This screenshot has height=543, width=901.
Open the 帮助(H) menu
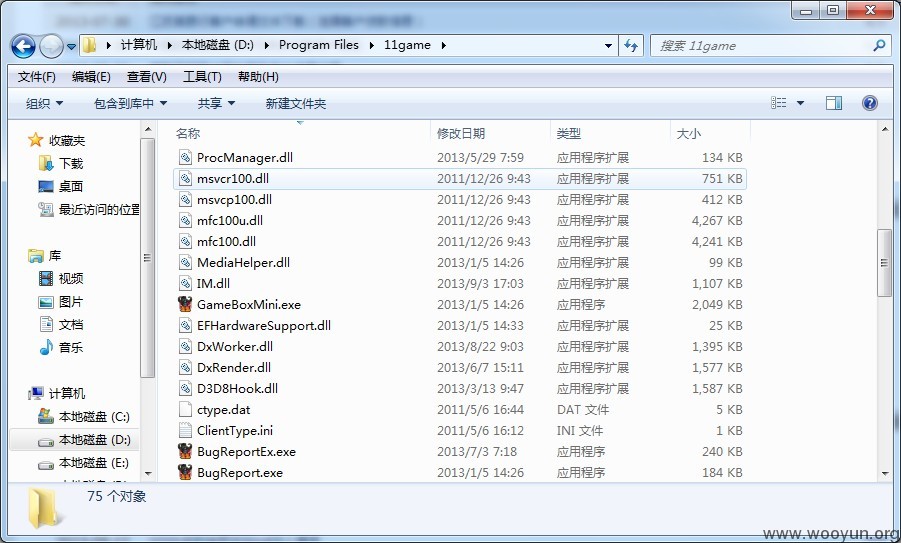258,76
